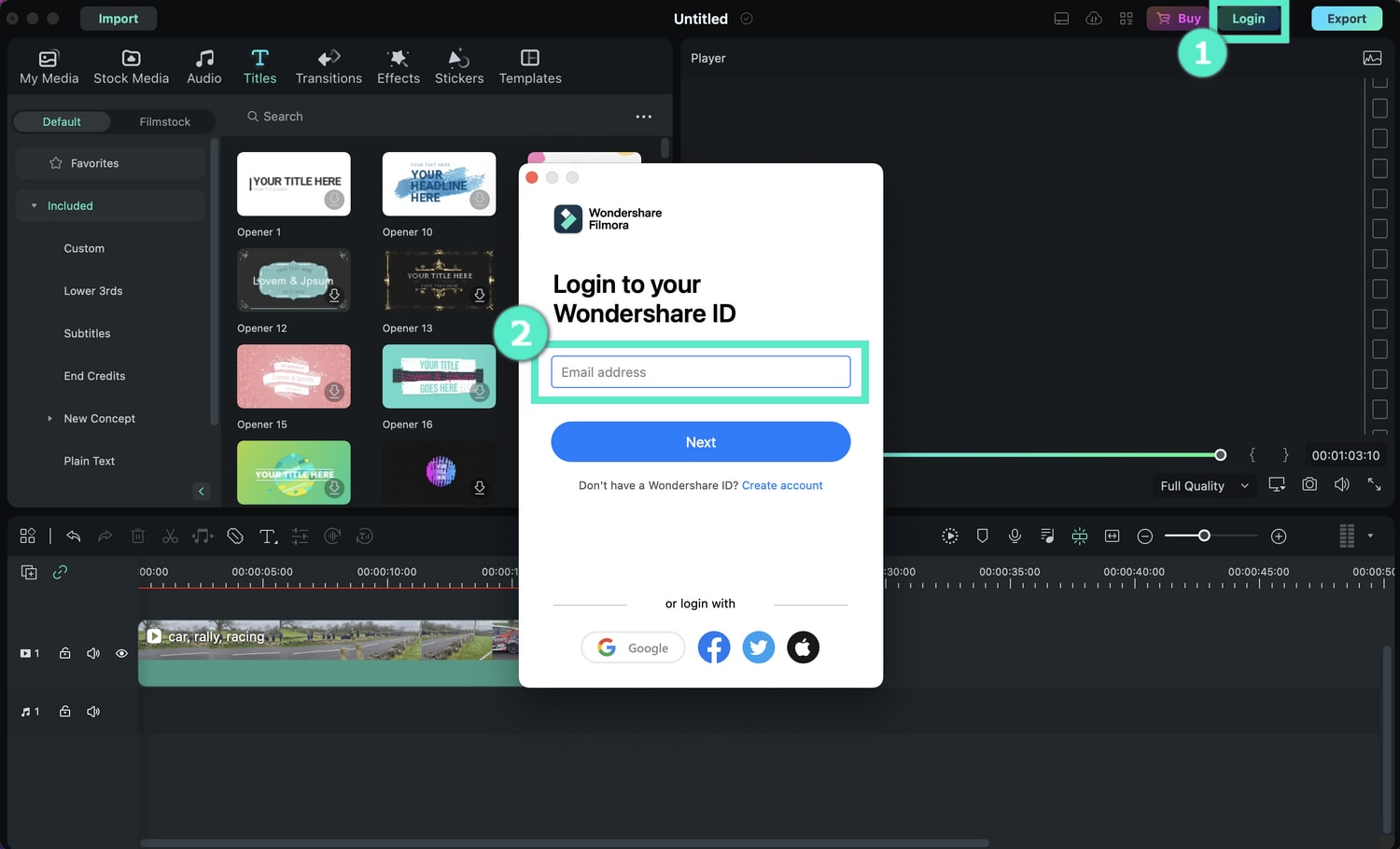The width and height of the screenshot is (1400, 849).
Task: Select the Stickers tab
Action: click(459, 67)
